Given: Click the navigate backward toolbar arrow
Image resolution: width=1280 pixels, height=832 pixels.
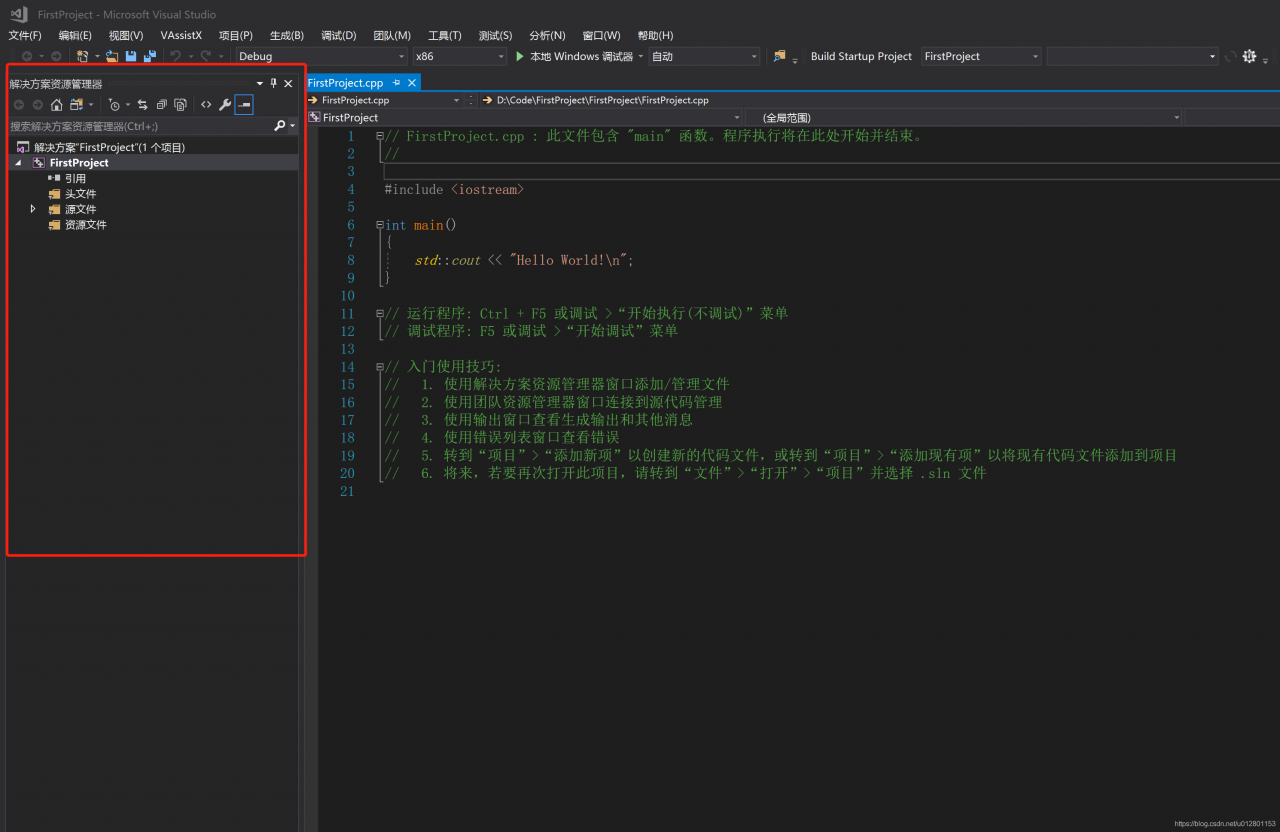Looking at the screenshot, I should pos(27,57).
